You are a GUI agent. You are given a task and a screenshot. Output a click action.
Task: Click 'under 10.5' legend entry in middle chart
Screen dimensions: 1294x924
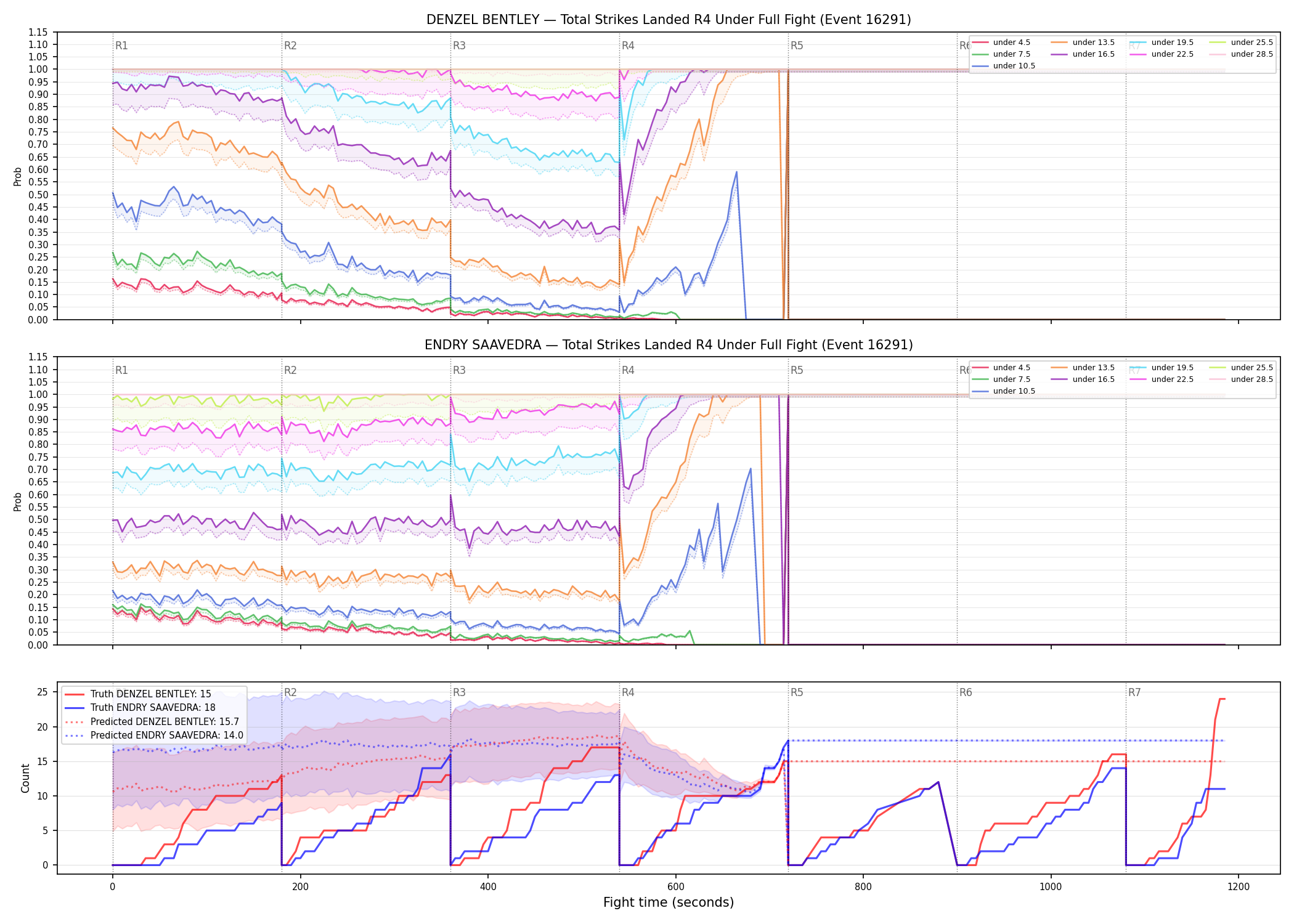pyautogui.click(x=1004, y=391)
